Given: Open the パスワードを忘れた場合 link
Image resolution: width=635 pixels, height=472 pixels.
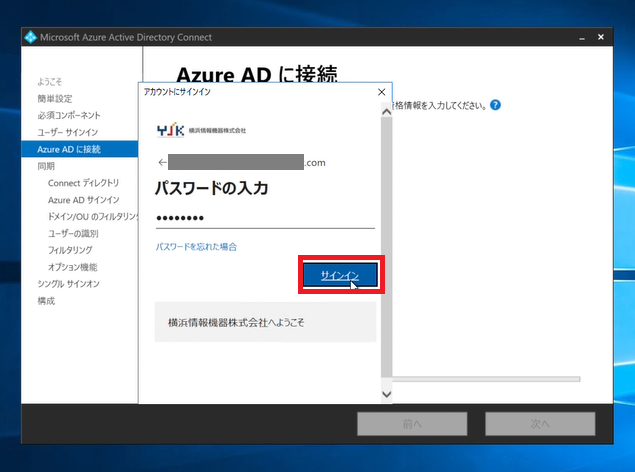Looking at the screenshot, I should pyautogui.click(x=196, y=247).
